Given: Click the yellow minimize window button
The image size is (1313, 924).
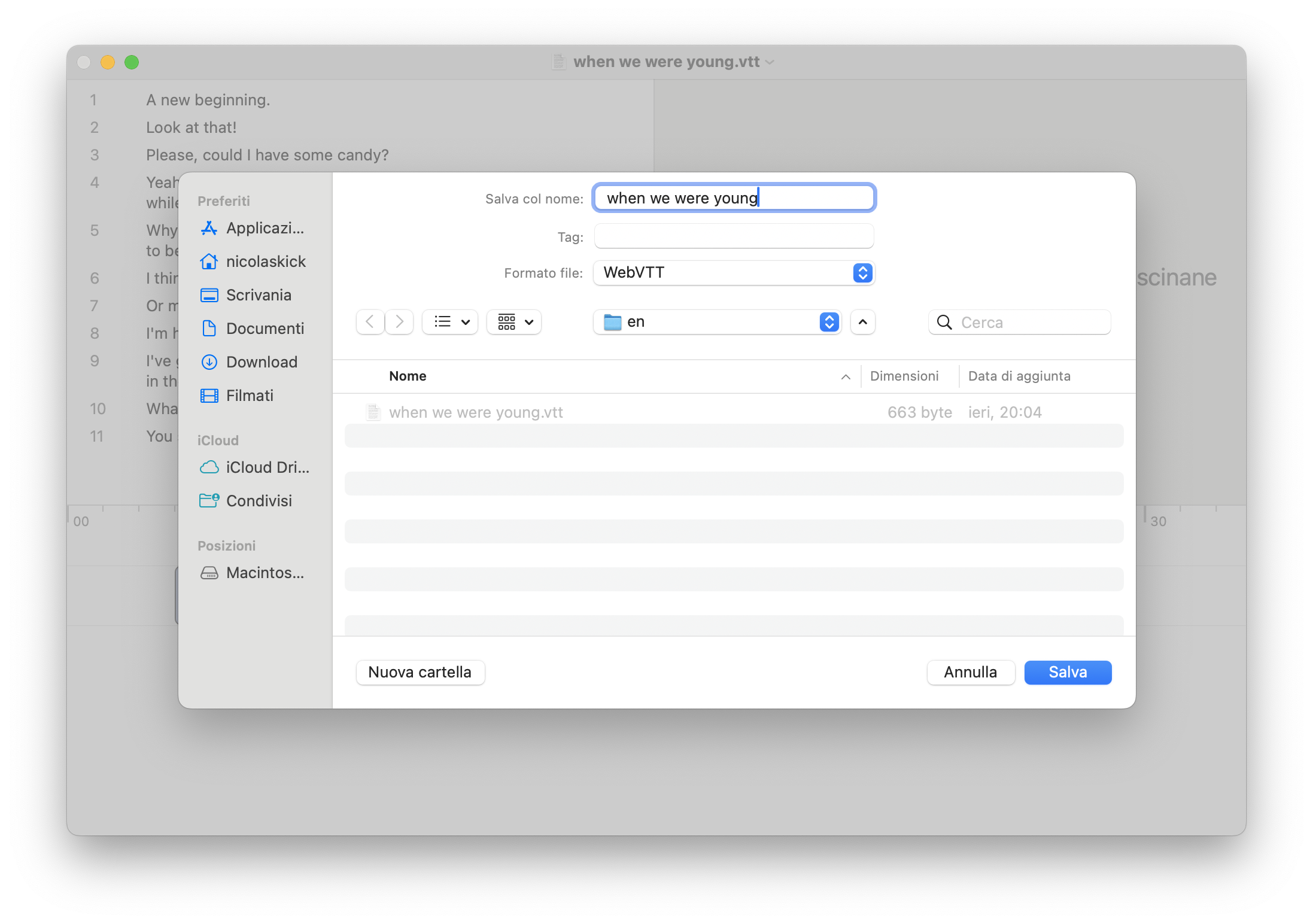Looking at the screenshot, I should click(x=108, y=62).
